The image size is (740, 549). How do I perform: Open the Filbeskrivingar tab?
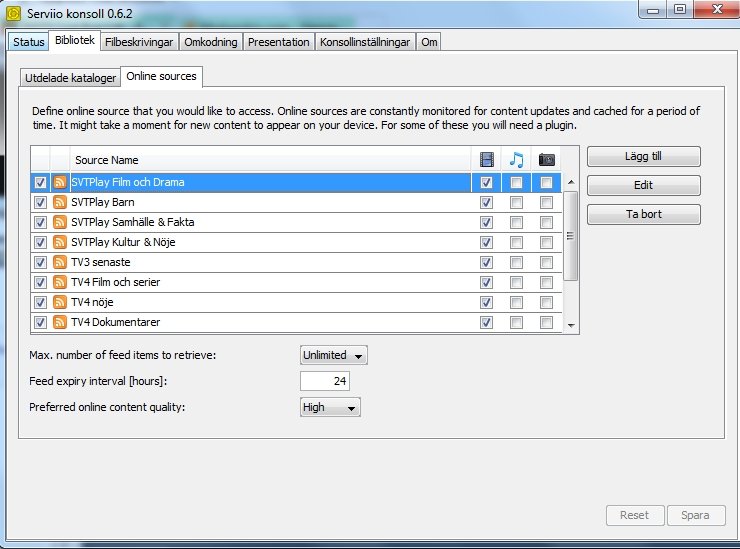[139, 42]
